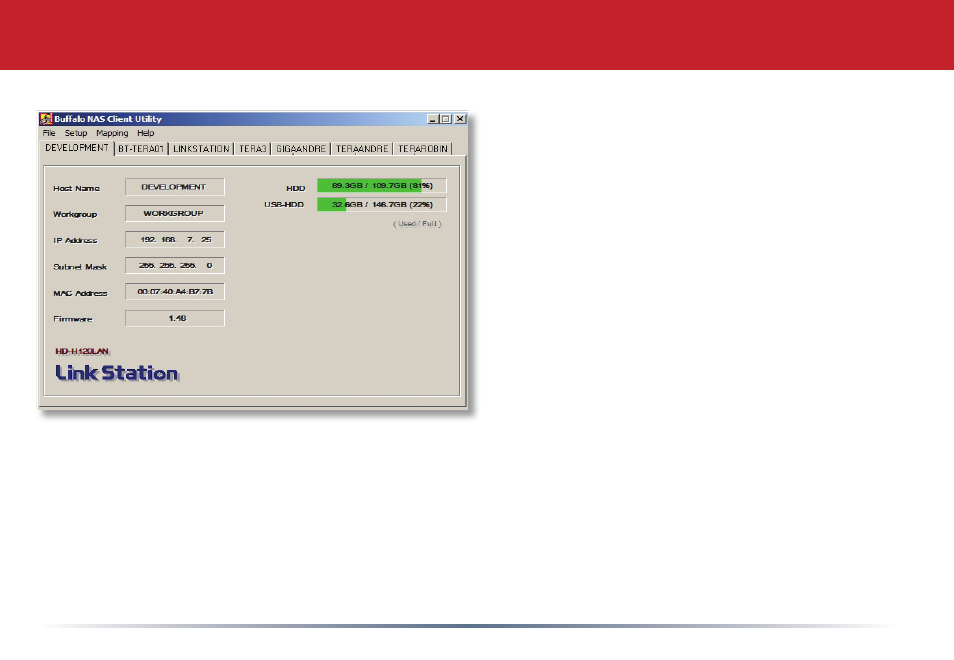Image resolution: width=954 pixels, height=660 pixels.
Task: Click the USB-HDD usage bar at 22%
Action: click(x=381, y=204)
